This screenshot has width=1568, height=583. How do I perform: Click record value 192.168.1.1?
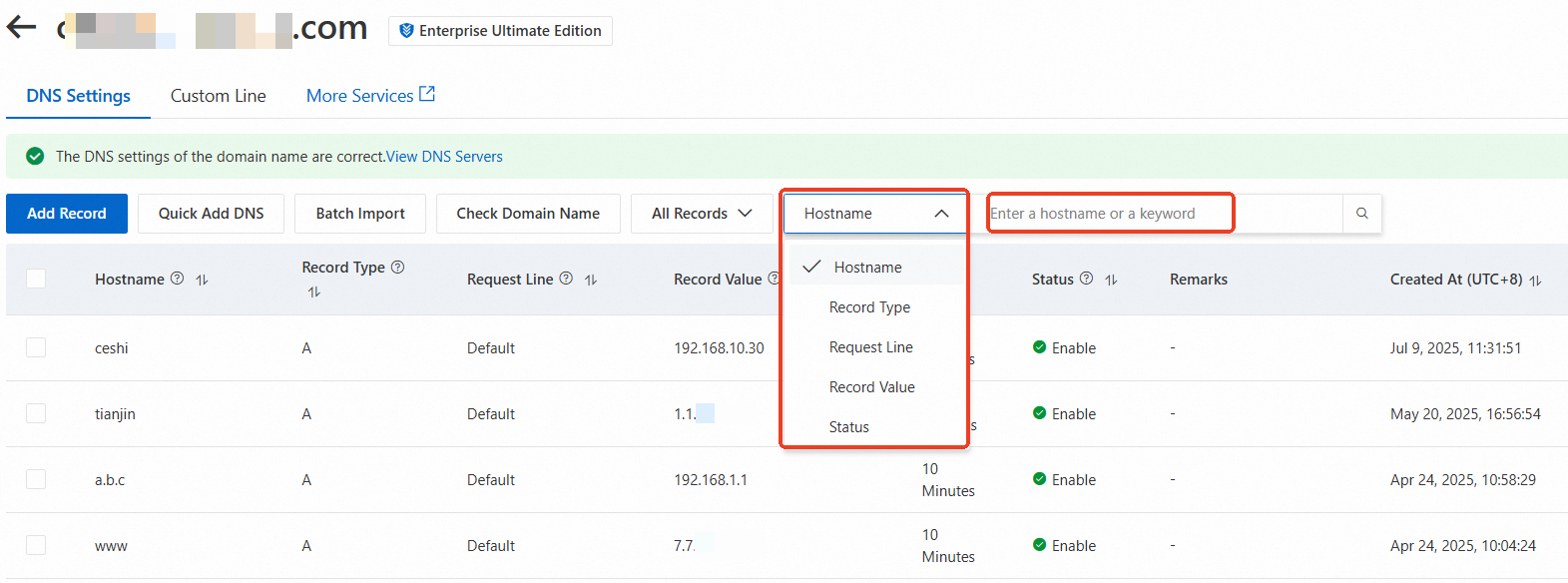pos(711,480)
